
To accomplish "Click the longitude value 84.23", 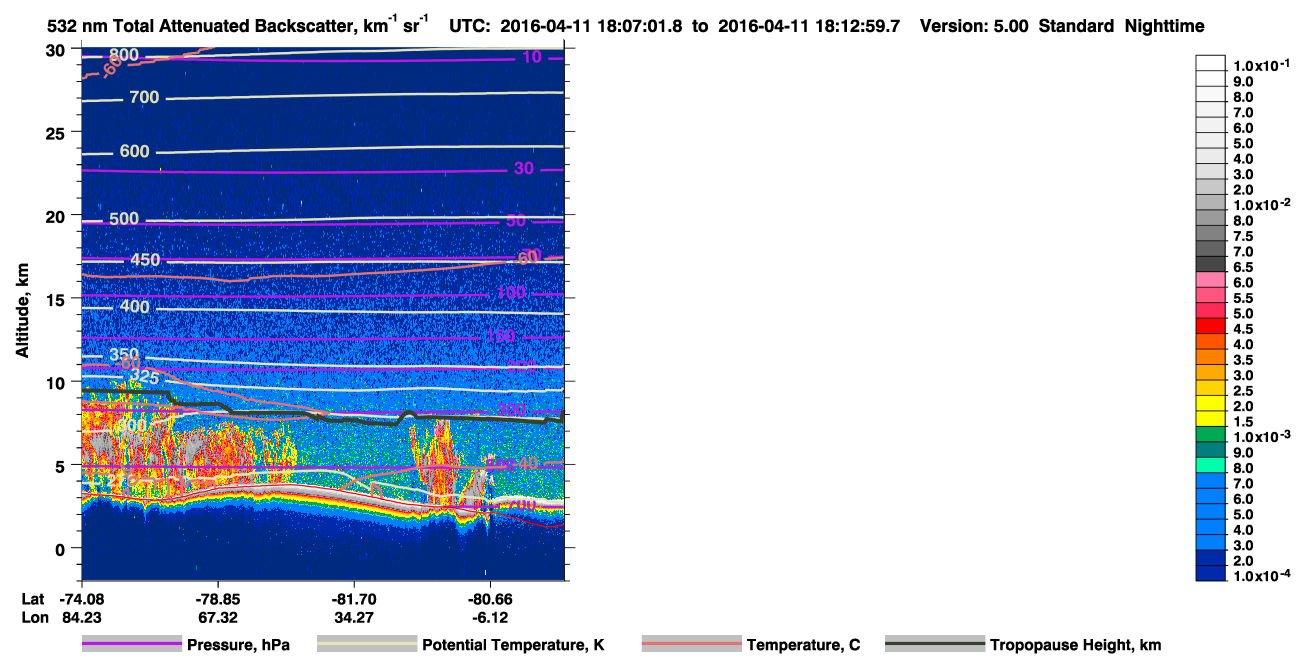I will [x=81, y=617].
